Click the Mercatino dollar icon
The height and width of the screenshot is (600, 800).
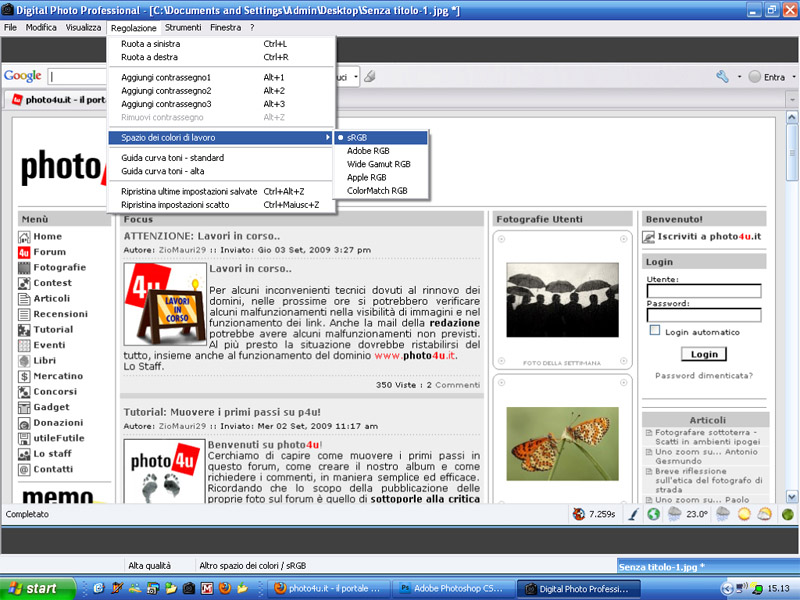click(x=24, y=377)
